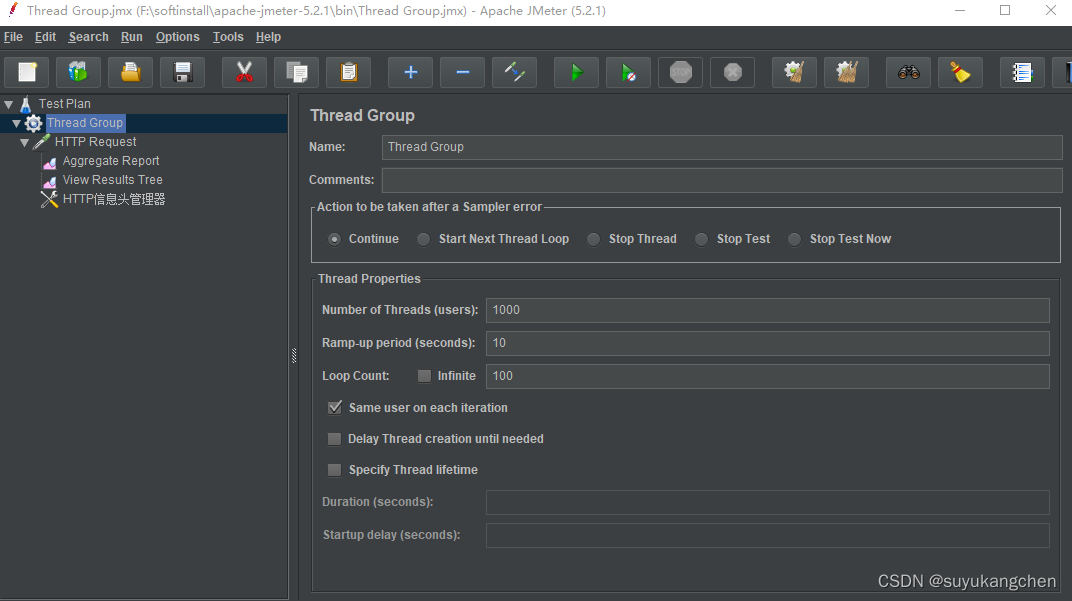Click the Cut scissors icon
The image size is (1072, 601).
point(244,72)
